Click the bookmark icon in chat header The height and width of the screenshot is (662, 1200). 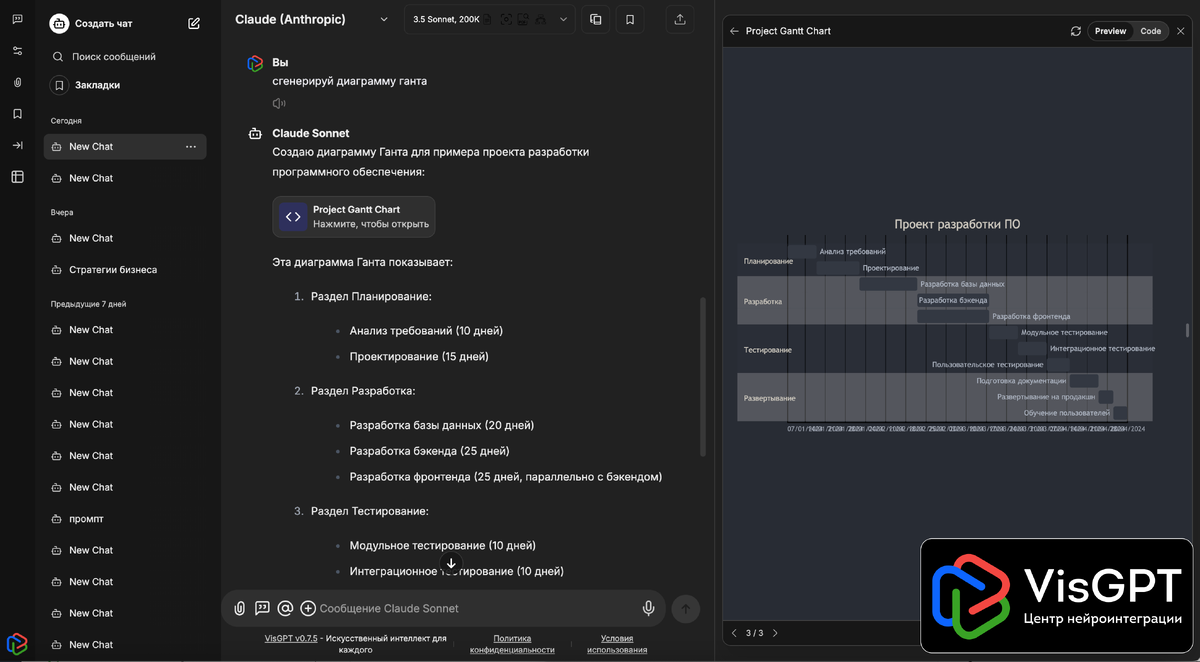click(629, 19)
